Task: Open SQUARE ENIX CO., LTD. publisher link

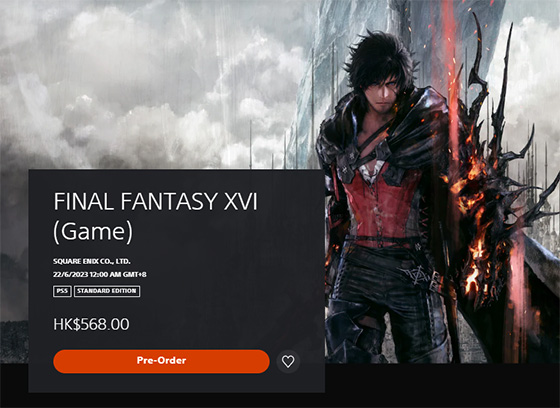Action: pos(92,262)
